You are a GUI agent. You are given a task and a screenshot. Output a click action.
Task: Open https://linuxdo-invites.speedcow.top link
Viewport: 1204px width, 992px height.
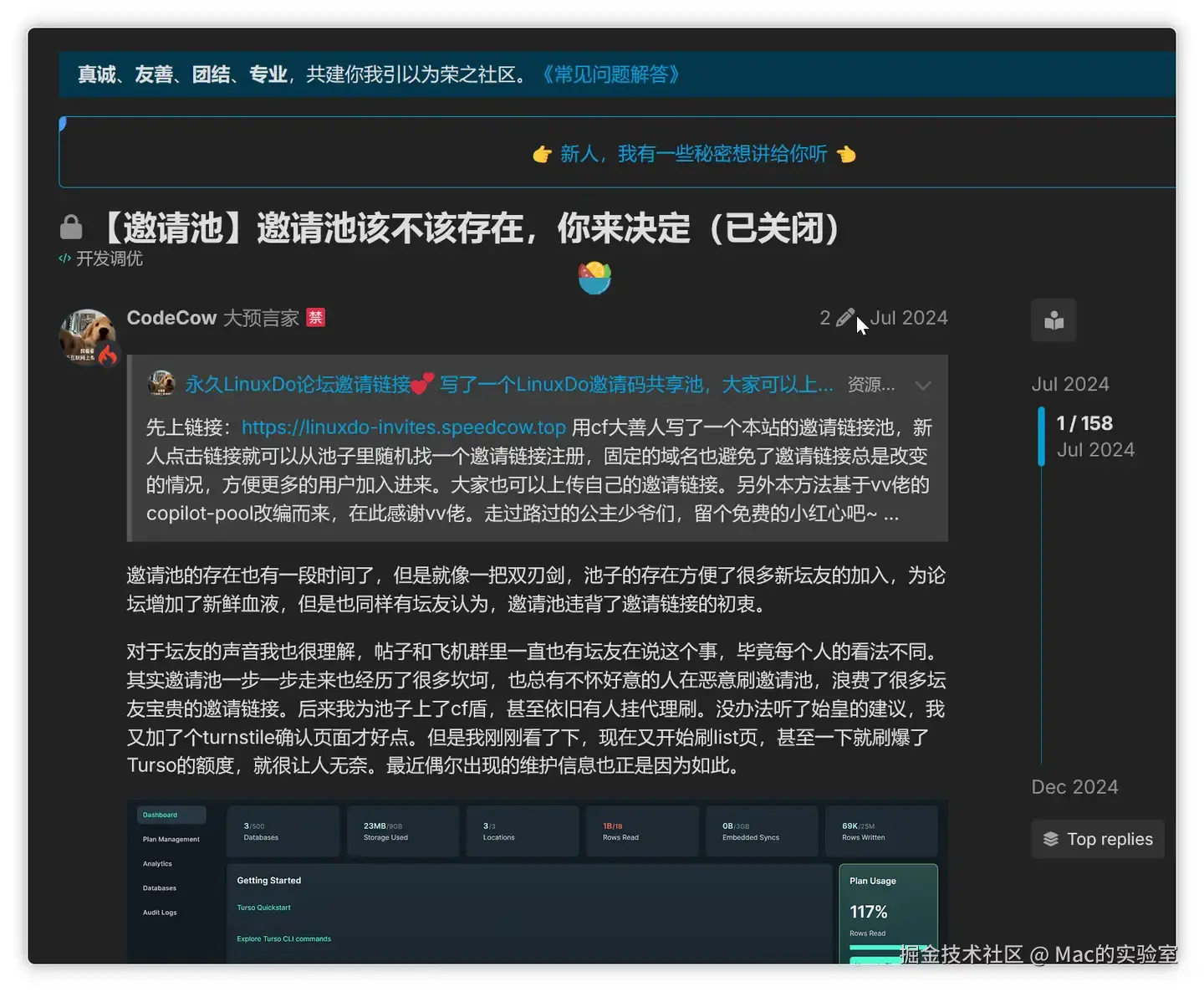click(x=404, y=427)
